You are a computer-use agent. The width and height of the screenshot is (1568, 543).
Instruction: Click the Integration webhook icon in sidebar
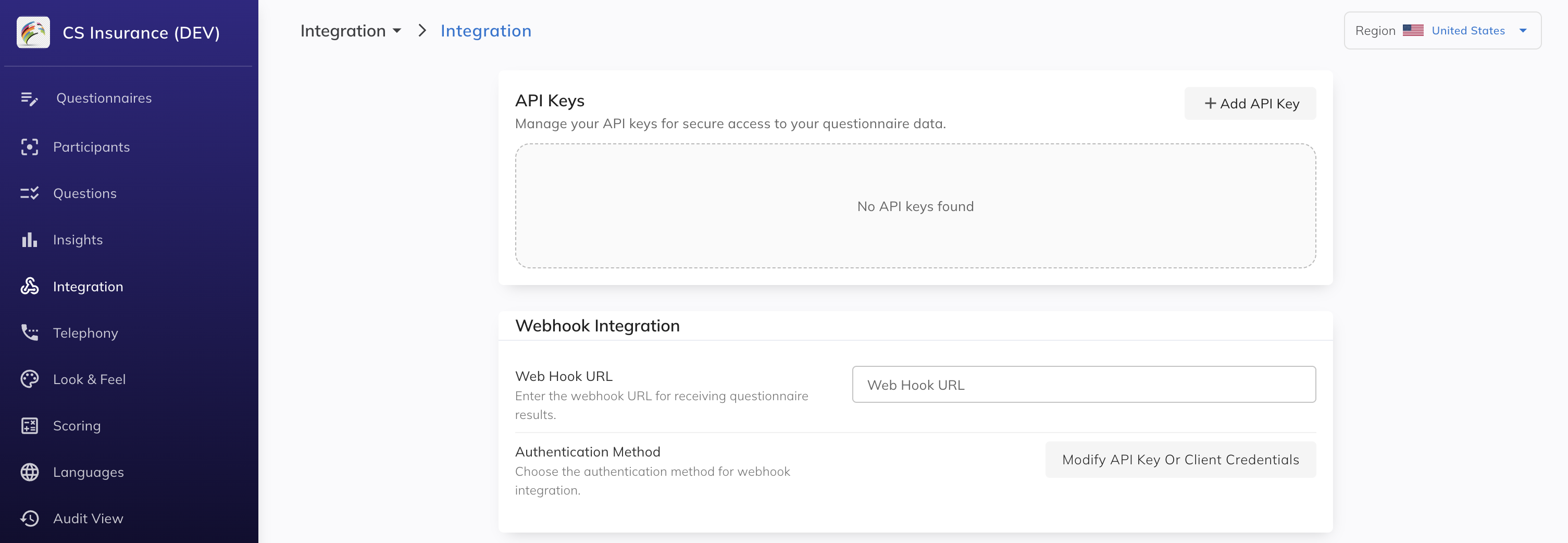[x=29, y=286]
